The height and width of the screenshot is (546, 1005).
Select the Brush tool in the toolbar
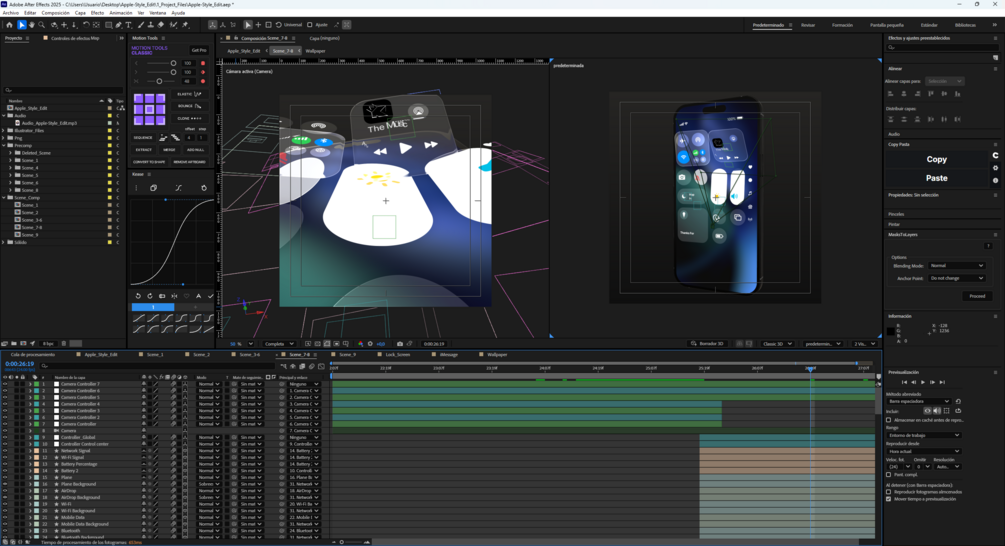pos(140,25)
